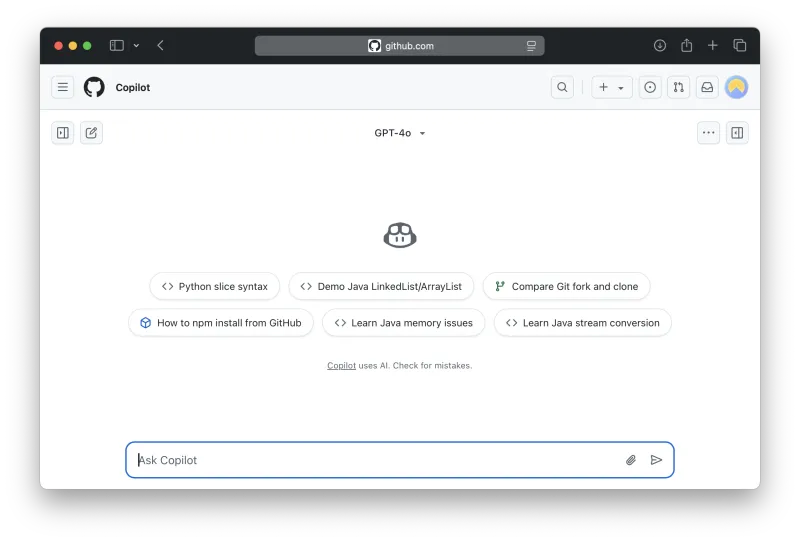The height and width of the screenshot is (542, 800).
Task: Select the Demo Java LinkedList/ArrayList suggestion
Action: [x=381, y=286]
